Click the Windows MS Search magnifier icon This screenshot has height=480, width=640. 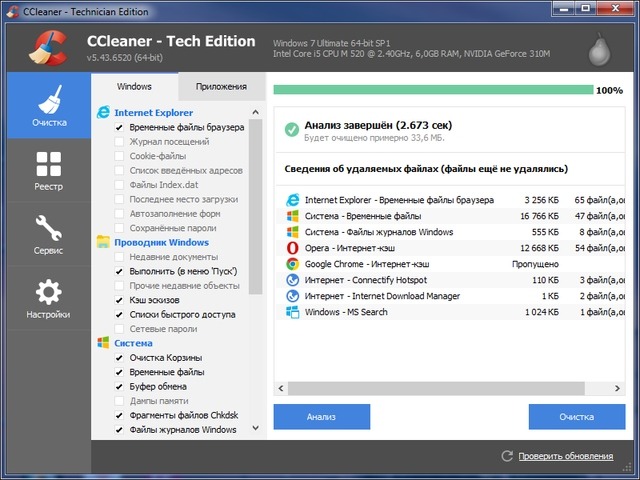[292, 312]
